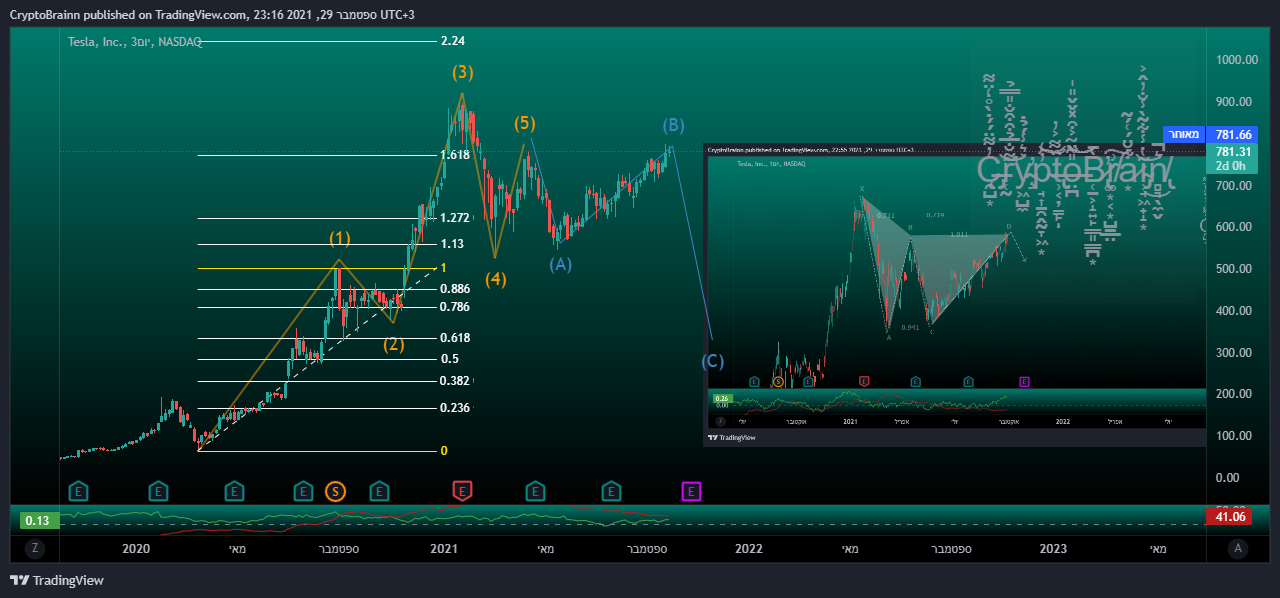Click the purple E marker inside the inset chart
Viewport: 1280px width, 598px height.
[x=1024, y=381]
